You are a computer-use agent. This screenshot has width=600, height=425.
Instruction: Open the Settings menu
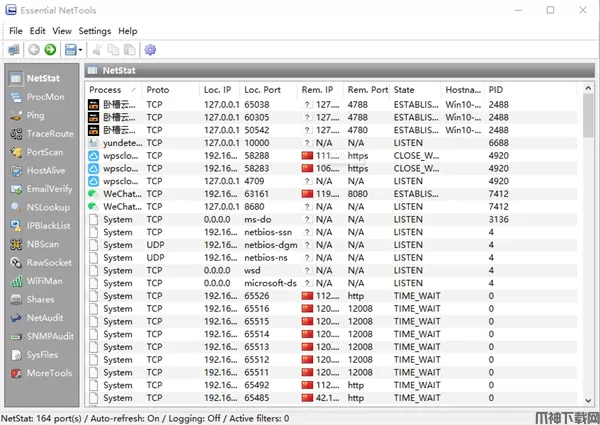[95, 31]
